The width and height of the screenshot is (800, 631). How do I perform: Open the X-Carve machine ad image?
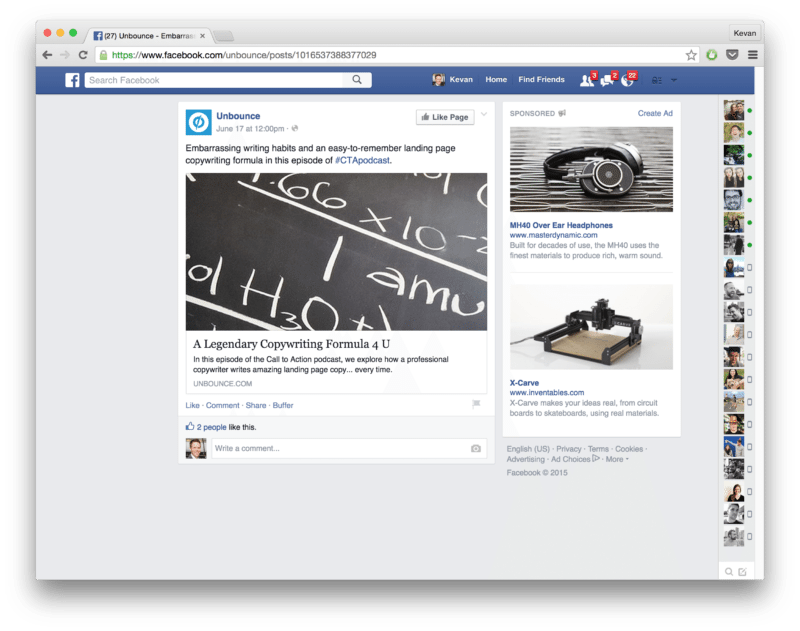(x=591, y=327)
